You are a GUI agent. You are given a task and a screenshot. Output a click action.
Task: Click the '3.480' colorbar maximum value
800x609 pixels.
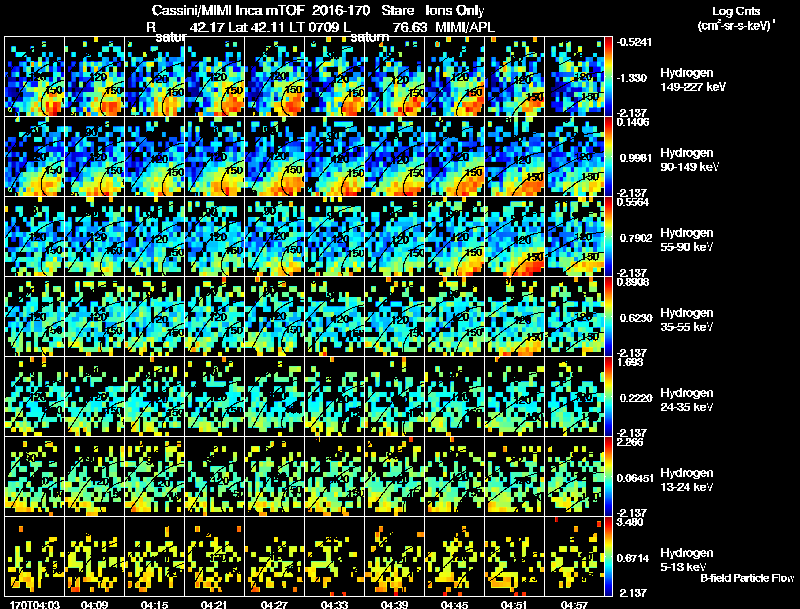pyautogui.click(x=631, y=523)
